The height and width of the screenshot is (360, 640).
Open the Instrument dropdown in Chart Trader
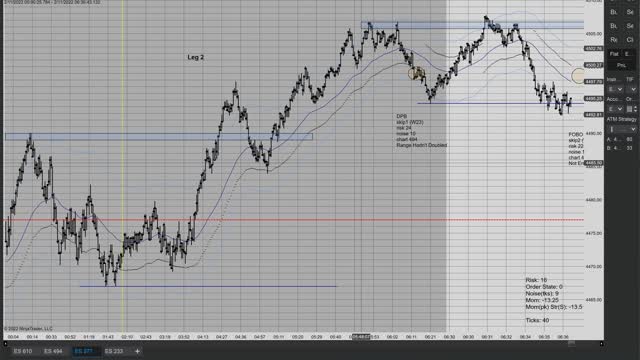click(x=615, y=89)
